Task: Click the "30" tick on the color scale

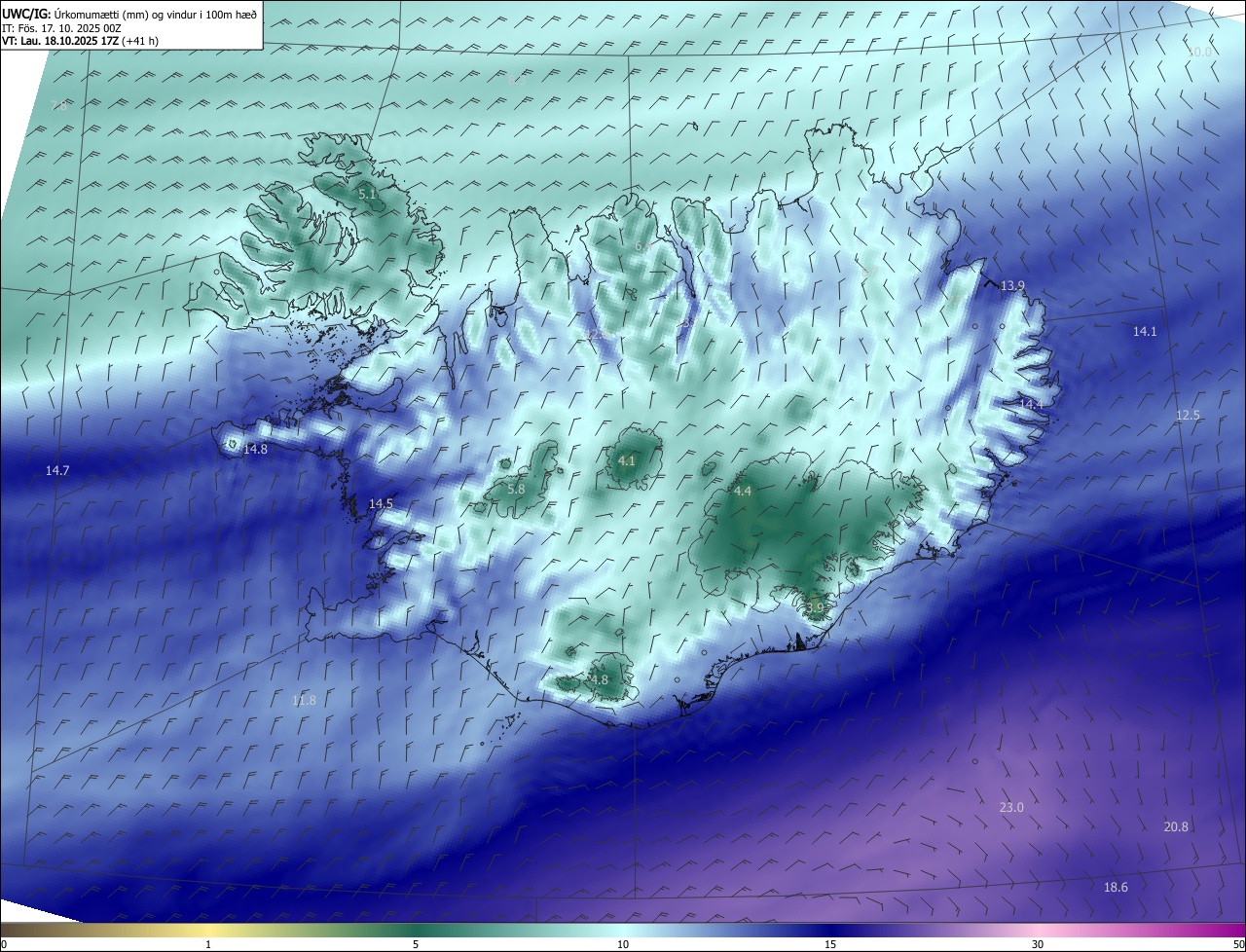Action: tap(1038, 945)
